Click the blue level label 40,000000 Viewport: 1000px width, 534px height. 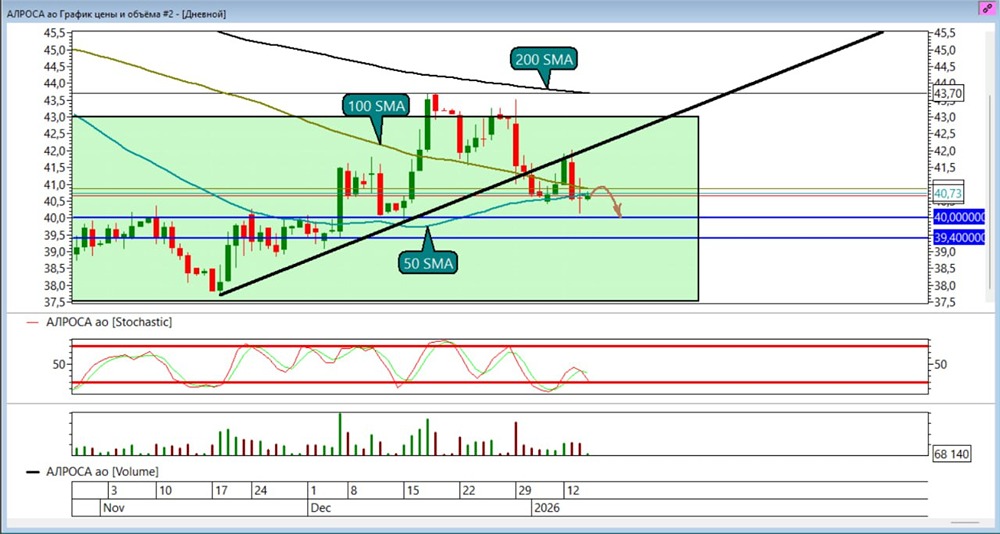959,218
